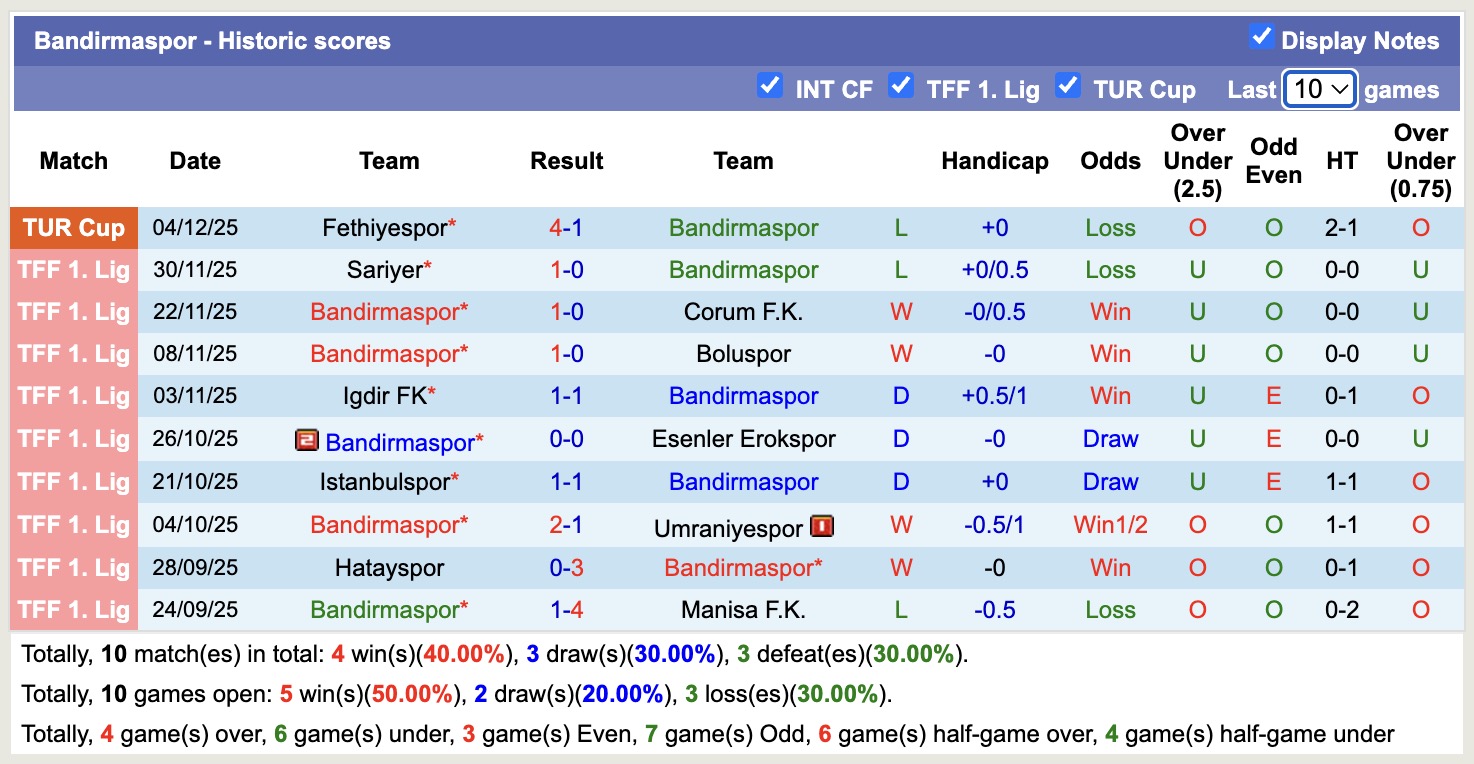The height and width of the screenshot is (764, 1474).
Task: Open the Hatayspor team link
Action: click(x=389, y=568)
